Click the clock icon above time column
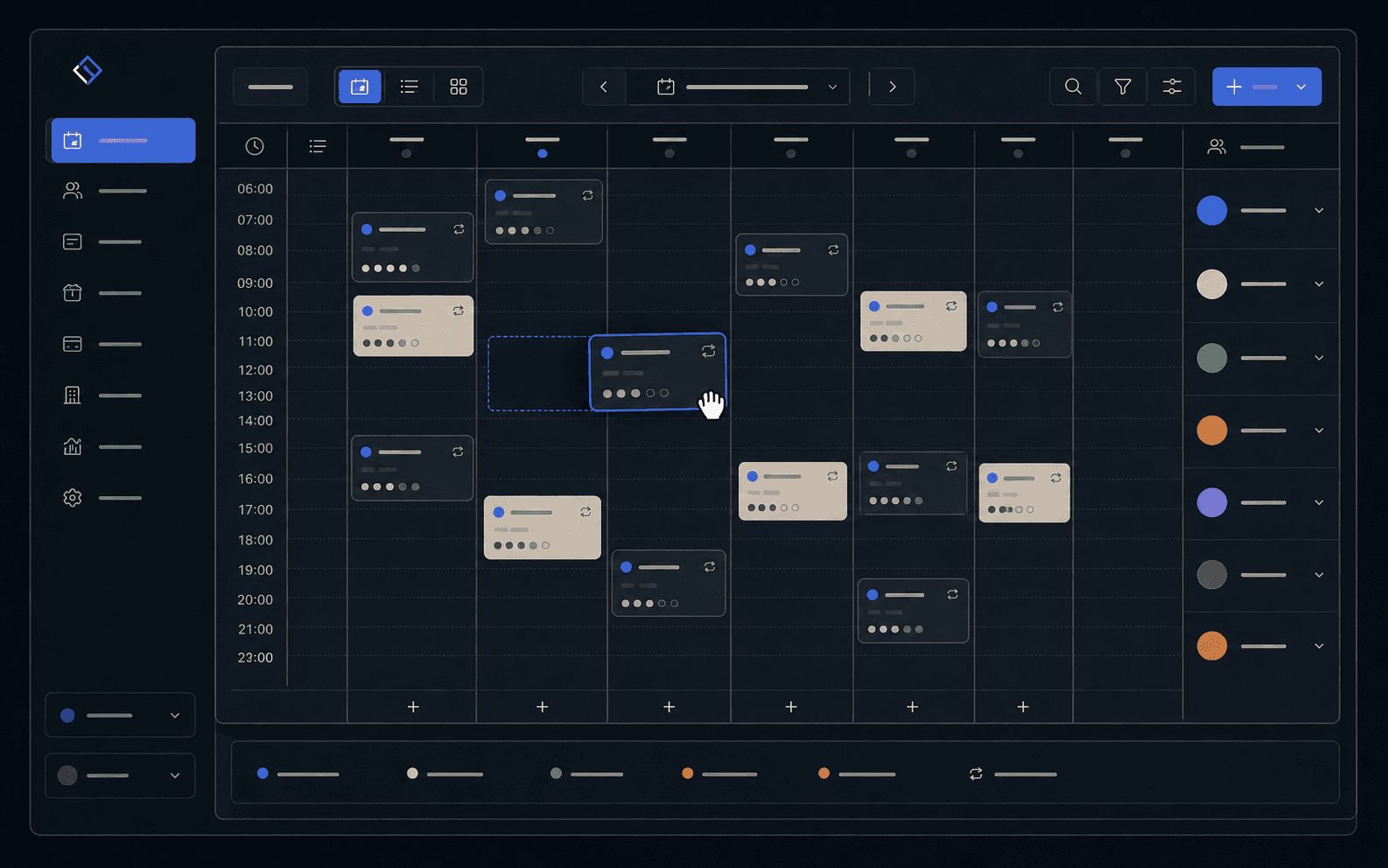This screenshot has height=868, width=1388. [255, 146]
